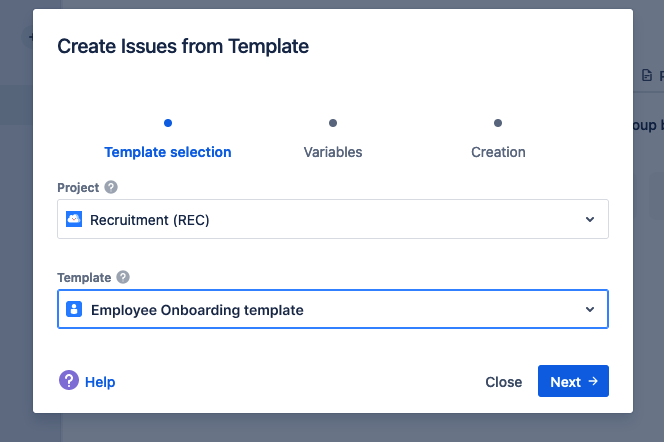Click the purple question mark Help icon

pos(69,381)
